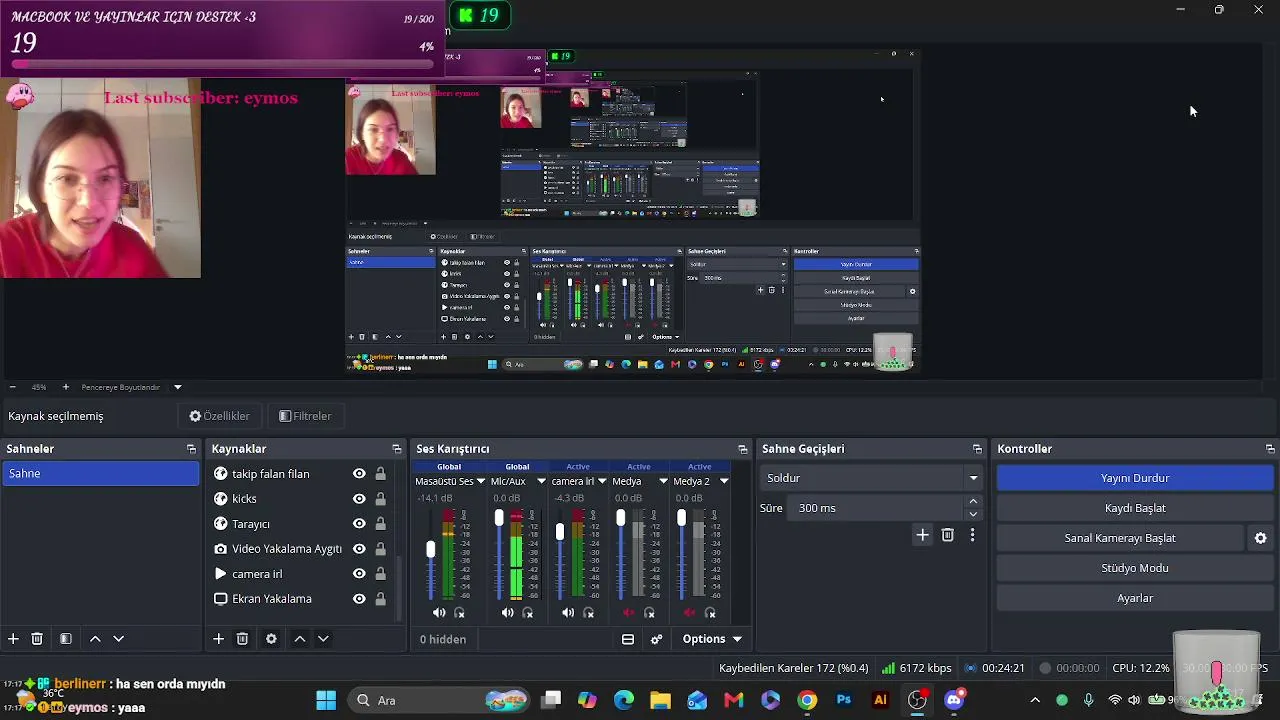Open Medya 2 channel dropdown arrow
The width and height of the screenshot is (1280, 720).
point(724,481)
